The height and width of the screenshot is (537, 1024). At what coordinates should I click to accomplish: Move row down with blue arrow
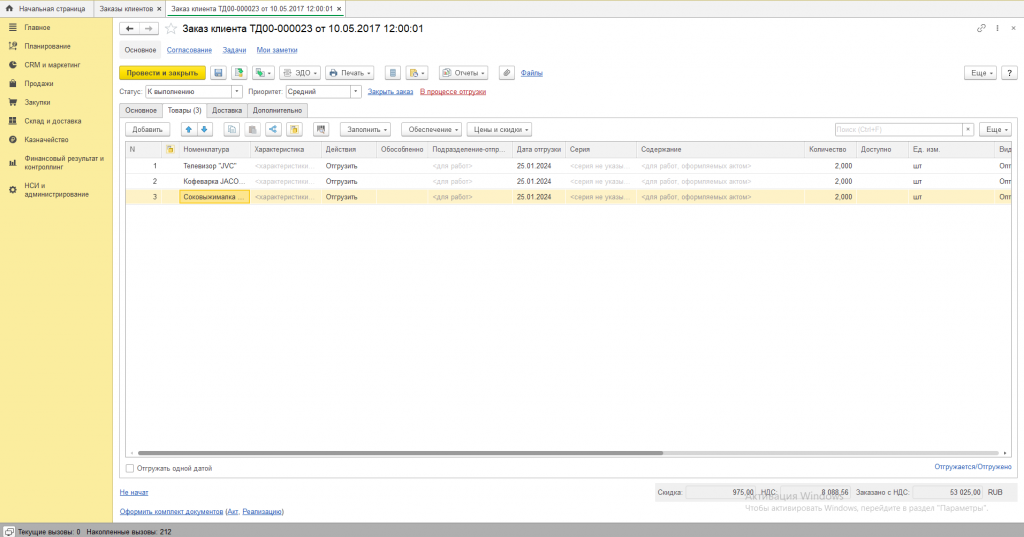point(204,129)
